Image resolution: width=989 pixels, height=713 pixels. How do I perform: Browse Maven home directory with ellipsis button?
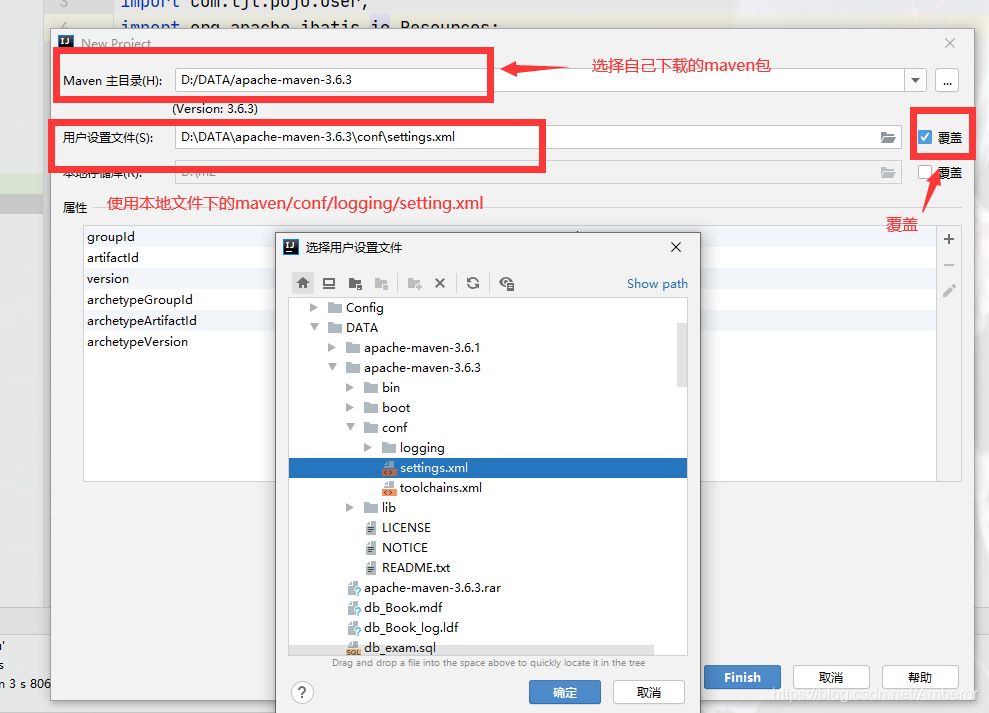[x=947, y=81]
